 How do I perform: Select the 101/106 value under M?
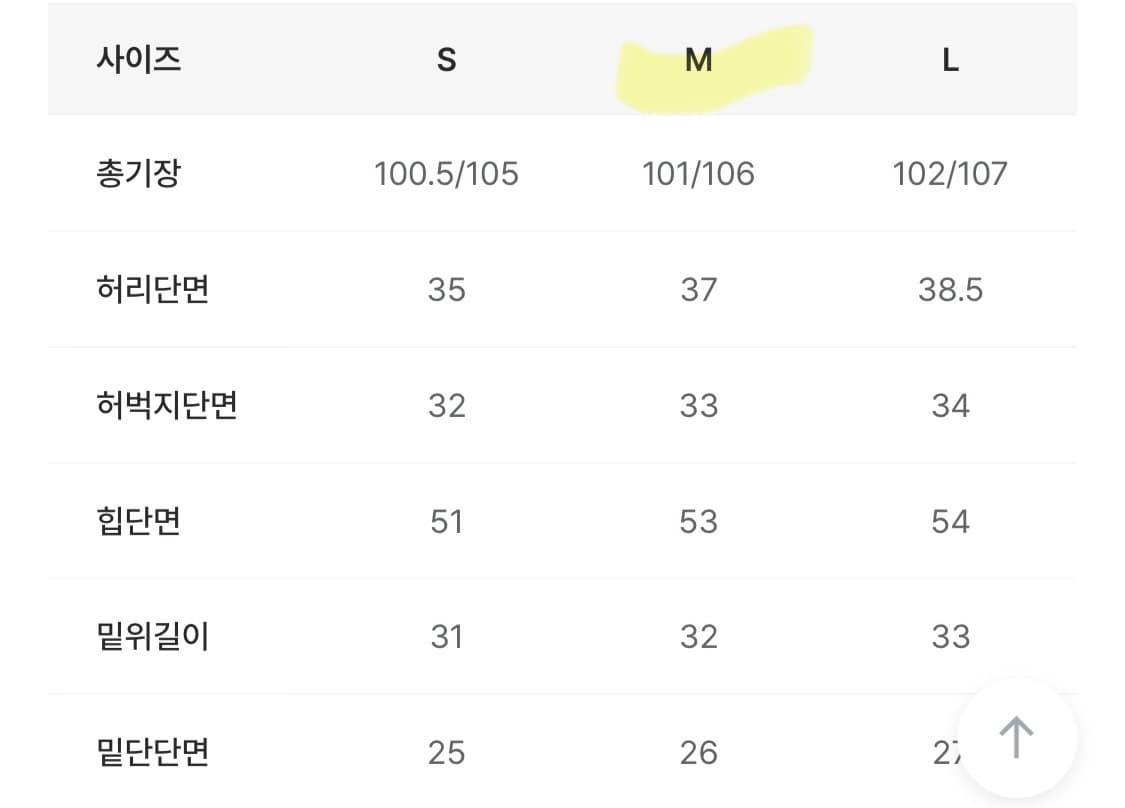[x=698, y=174]
